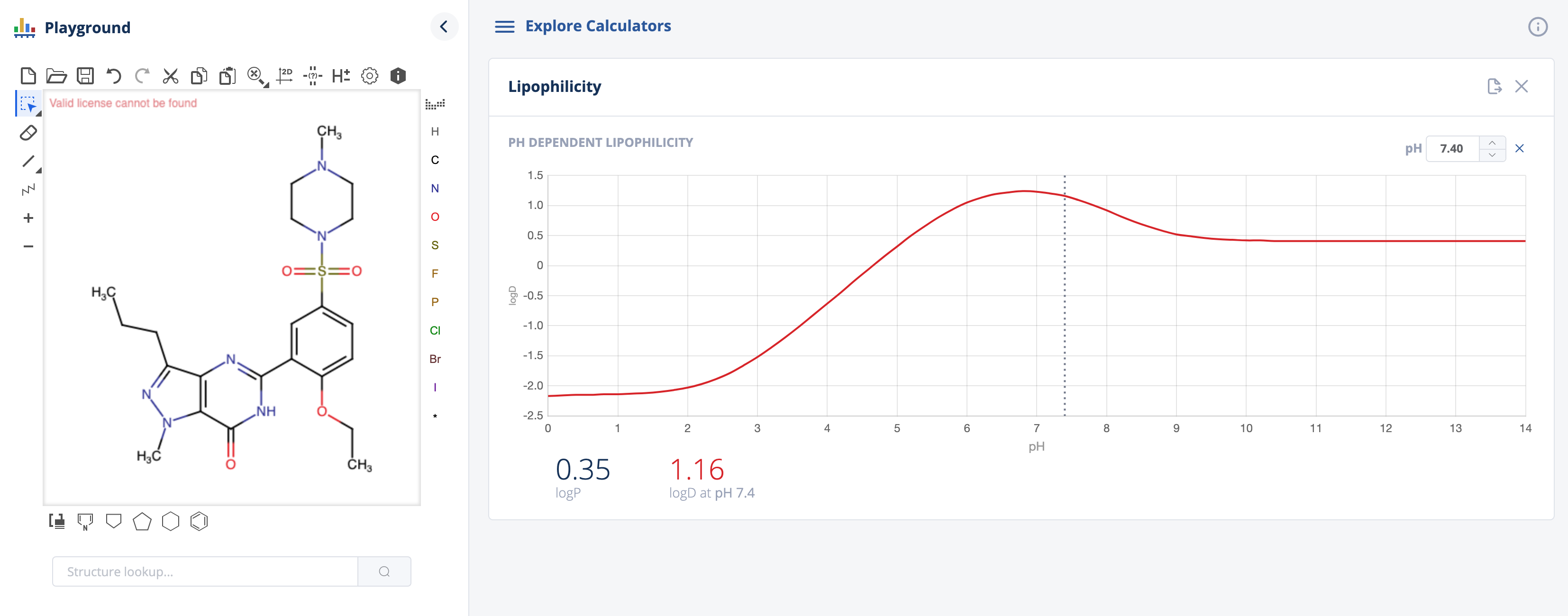Export the Lipophilicity results
This screenshot has width=1568, height=616.
(1494, 86)
